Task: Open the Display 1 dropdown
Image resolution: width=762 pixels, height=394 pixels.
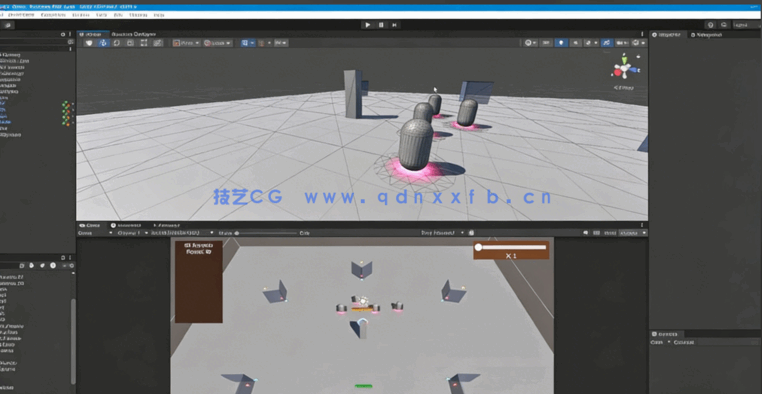Action: (132, 233)
